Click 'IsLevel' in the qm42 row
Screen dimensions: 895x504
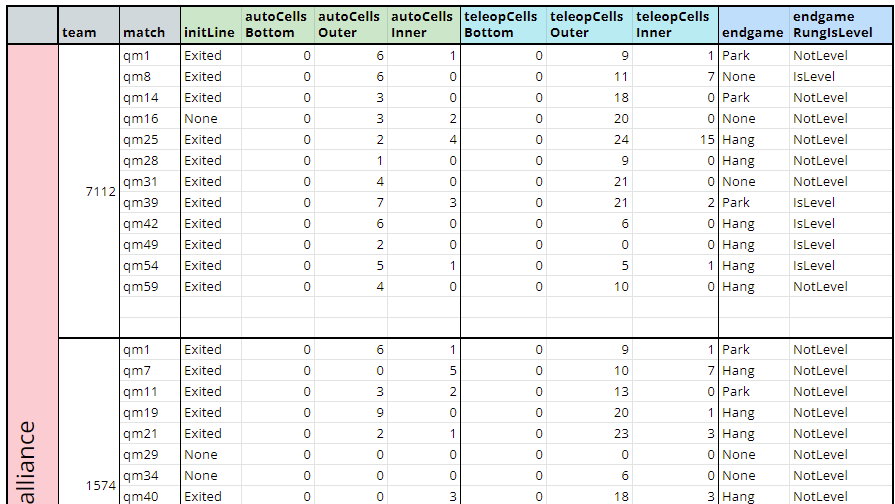(x=841, y=224)
